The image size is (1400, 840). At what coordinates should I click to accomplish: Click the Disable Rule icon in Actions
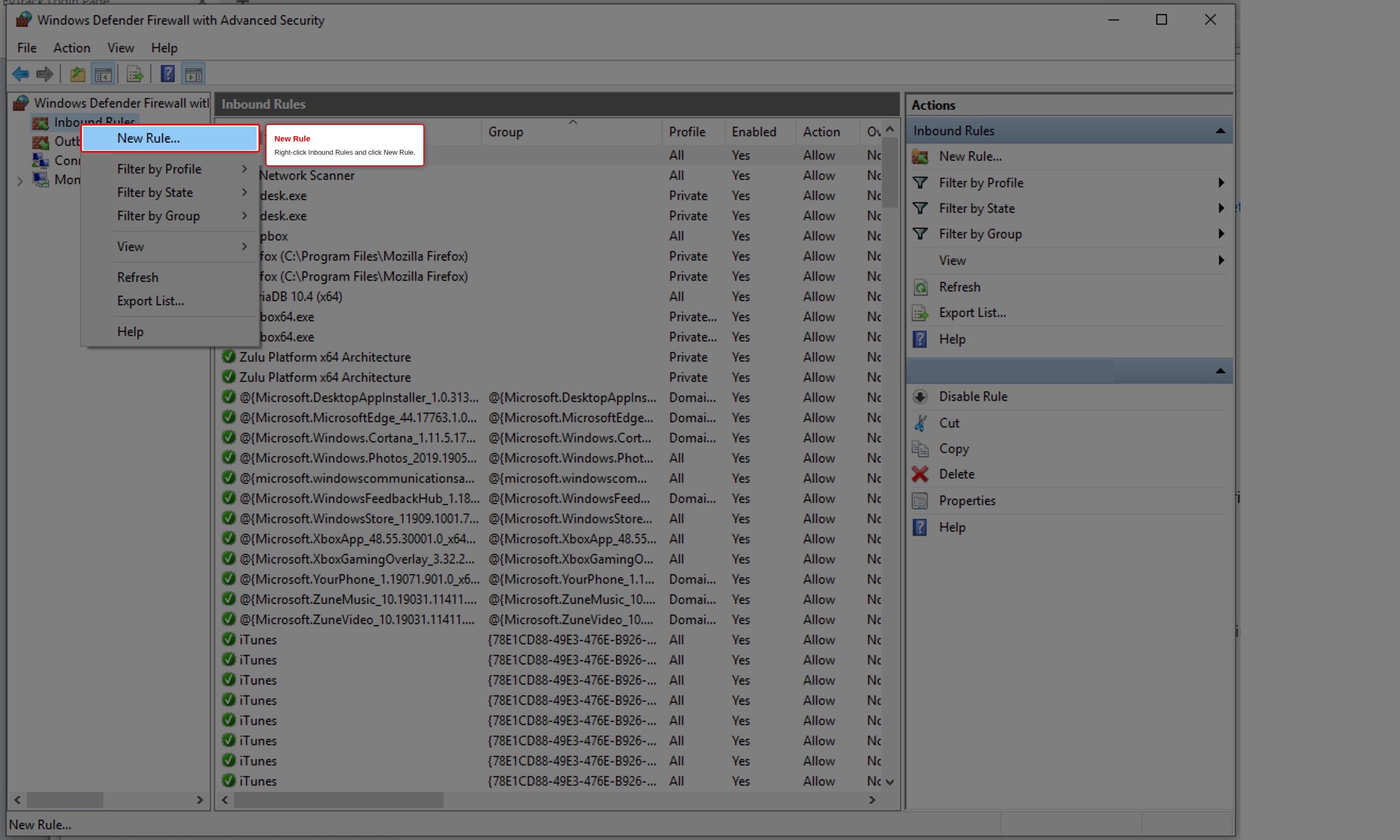coord(920,397)
